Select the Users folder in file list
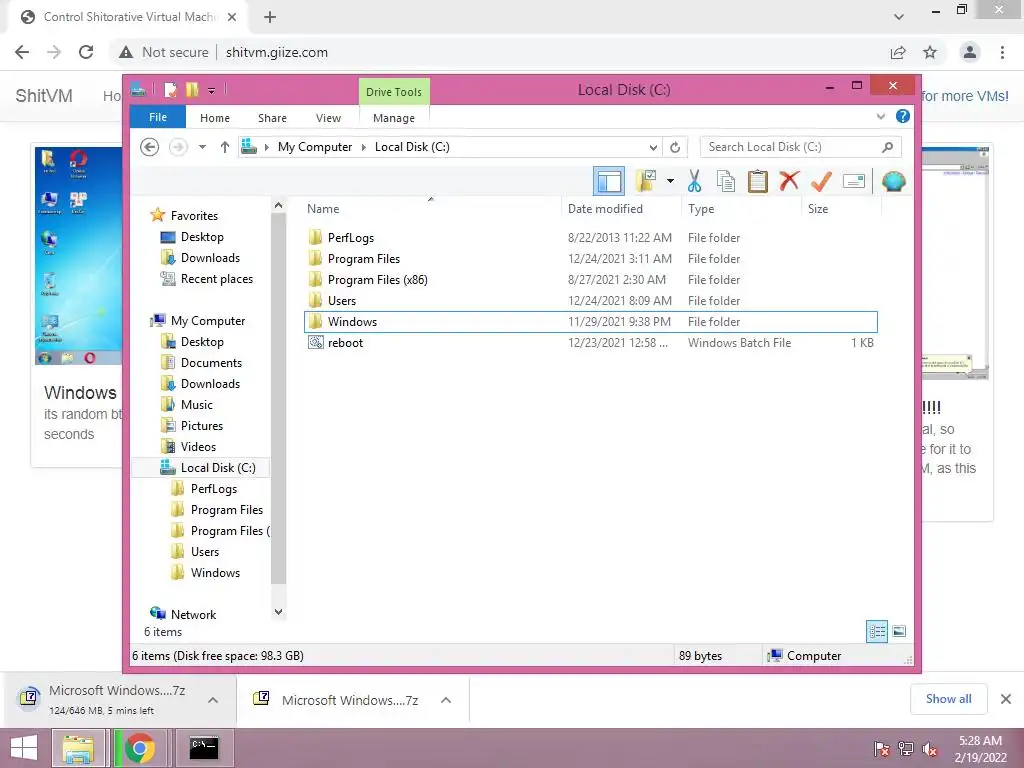The height and width of the screenshot is (768, 1024). coord(590,300)
